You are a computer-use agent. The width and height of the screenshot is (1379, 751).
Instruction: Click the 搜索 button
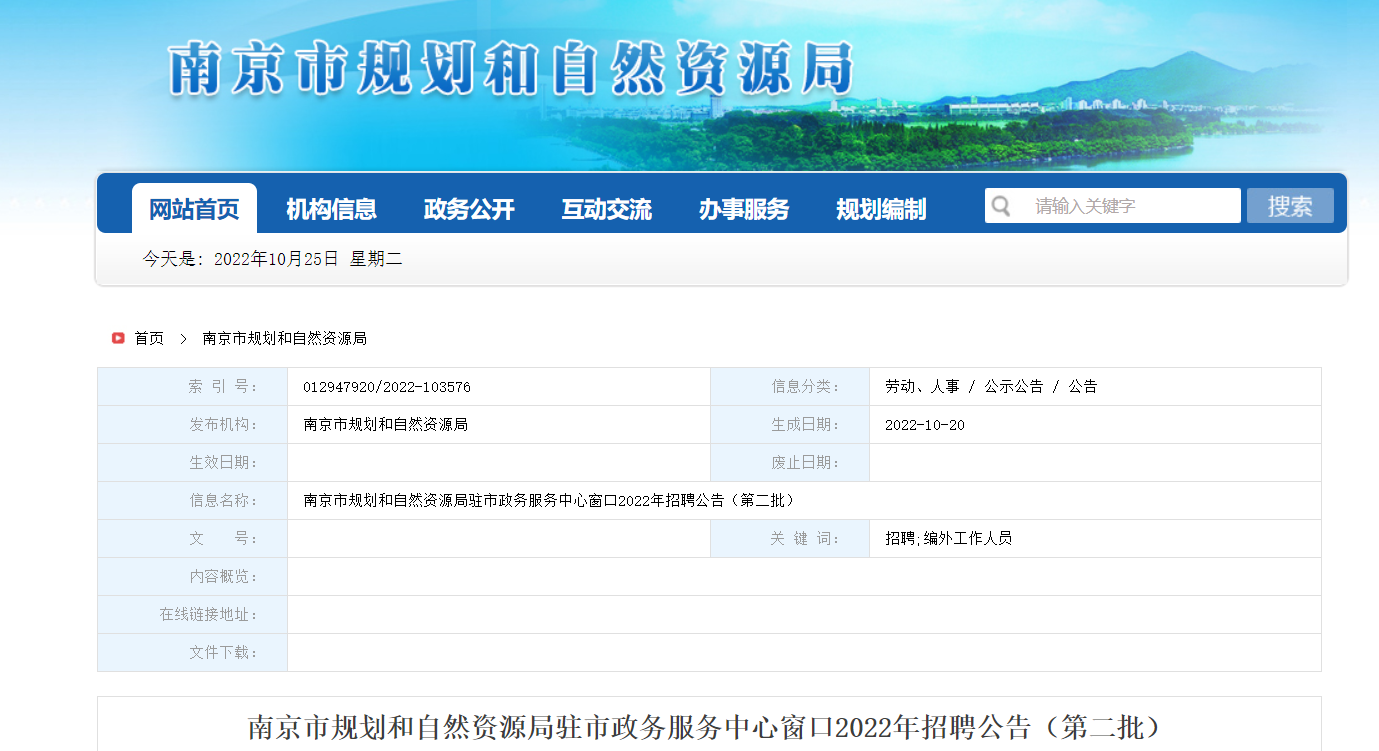click(x=1290, y=206)
